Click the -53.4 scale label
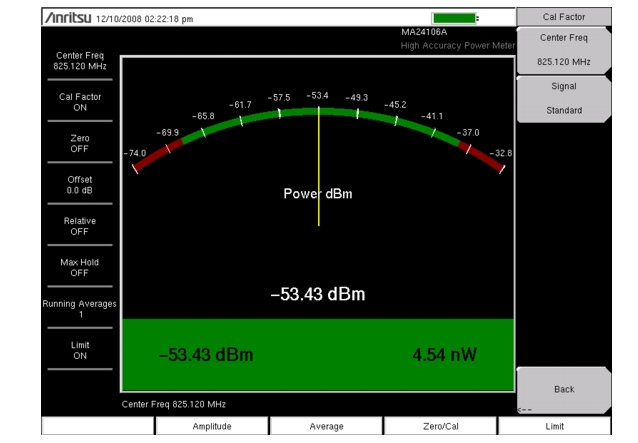 [317, 96]
